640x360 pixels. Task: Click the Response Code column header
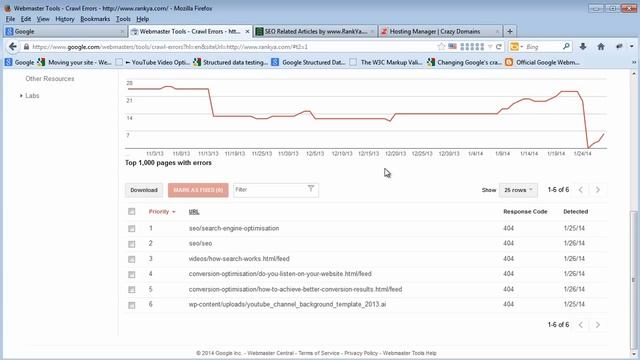pos(525,212)
